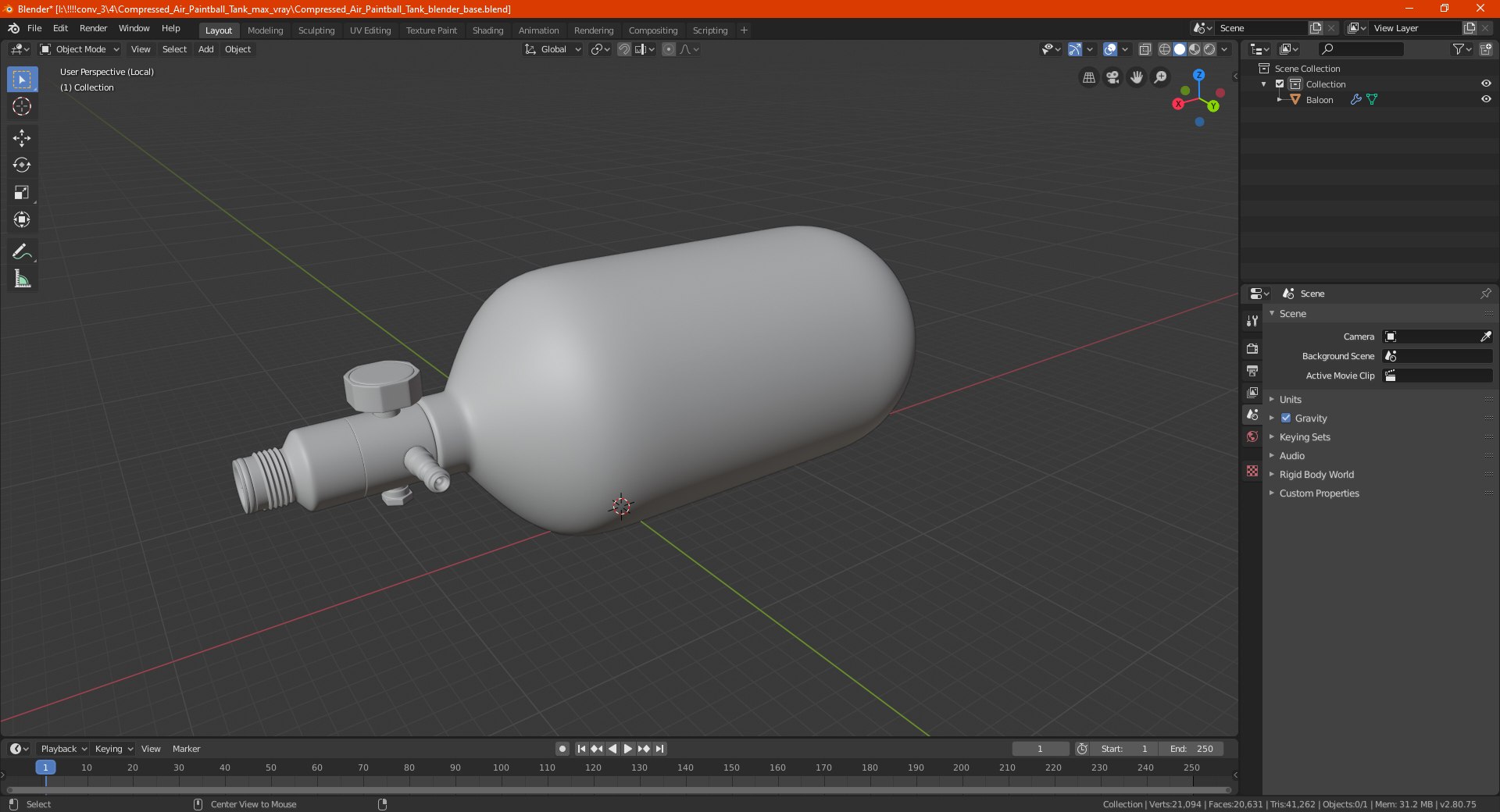The image size is (1500, 812).
Task: Open the Render properties tab
Action: (1252, 348)
